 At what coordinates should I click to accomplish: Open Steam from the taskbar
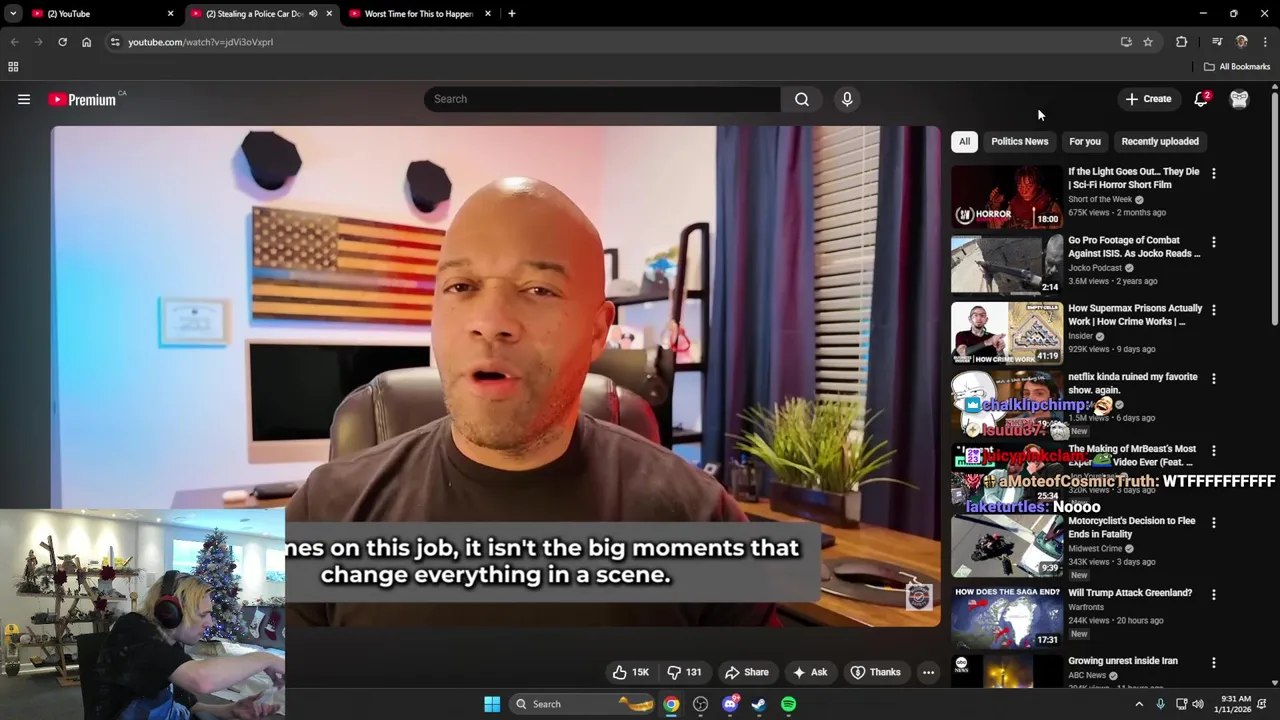[x=759, y=704]
